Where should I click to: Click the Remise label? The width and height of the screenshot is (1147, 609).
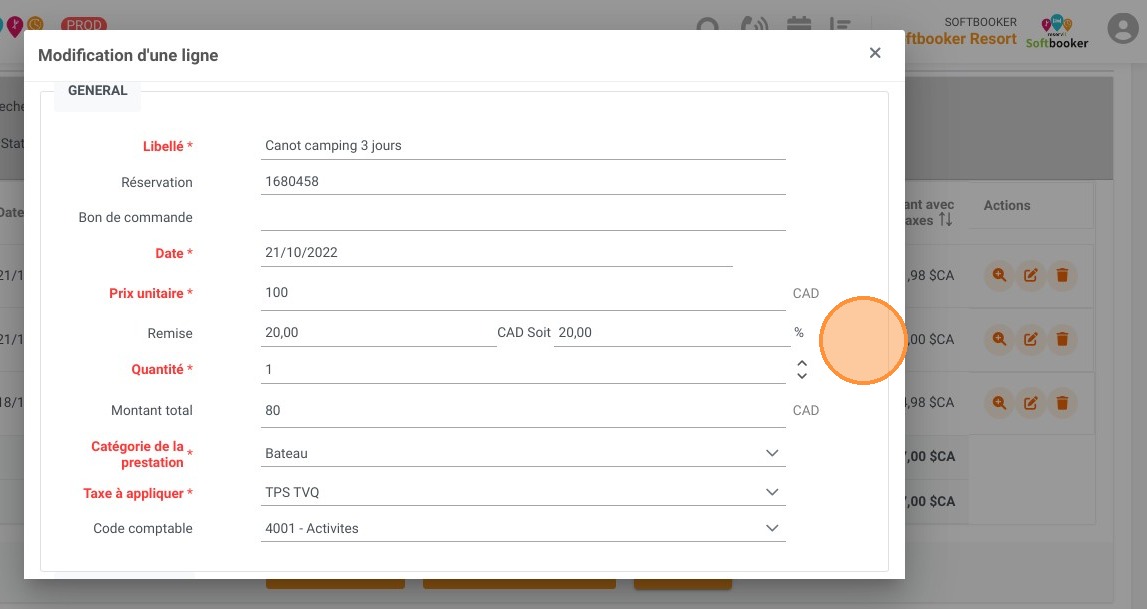coord(170,333)
